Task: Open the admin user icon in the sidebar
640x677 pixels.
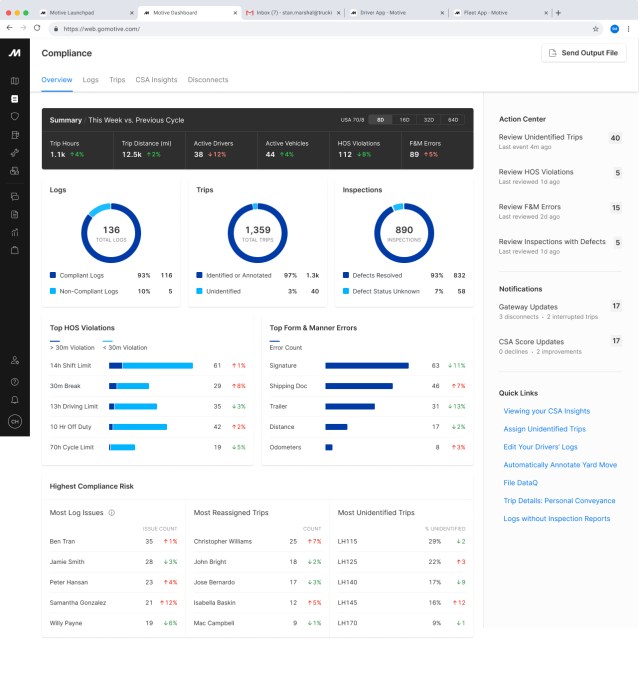Action: tap(15, 360)
